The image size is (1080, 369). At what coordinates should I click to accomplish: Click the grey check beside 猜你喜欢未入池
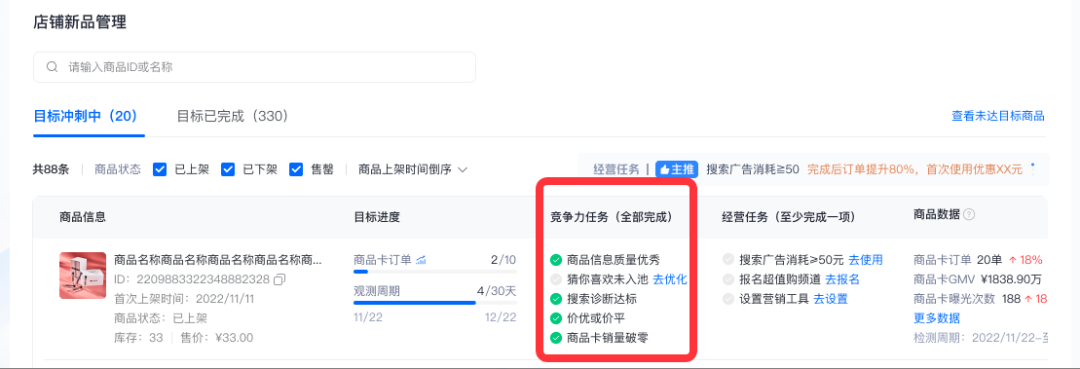tap(556, 280)
